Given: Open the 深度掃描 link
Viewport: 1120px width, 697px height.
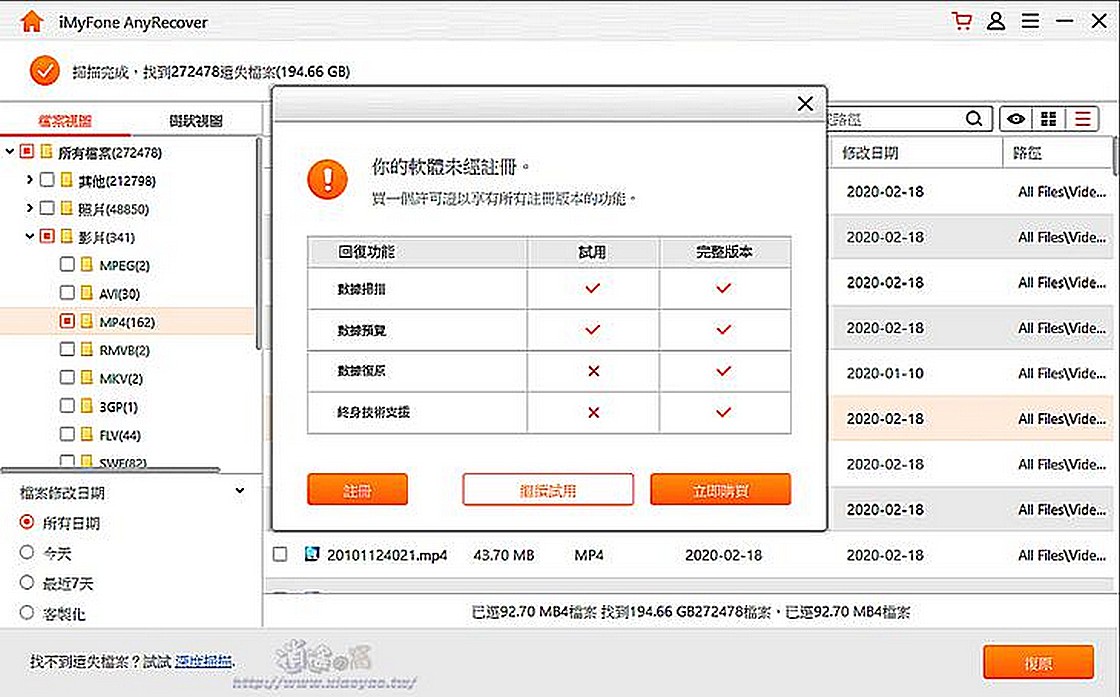Looking at the screenshot, I should (x=204, y=662).
